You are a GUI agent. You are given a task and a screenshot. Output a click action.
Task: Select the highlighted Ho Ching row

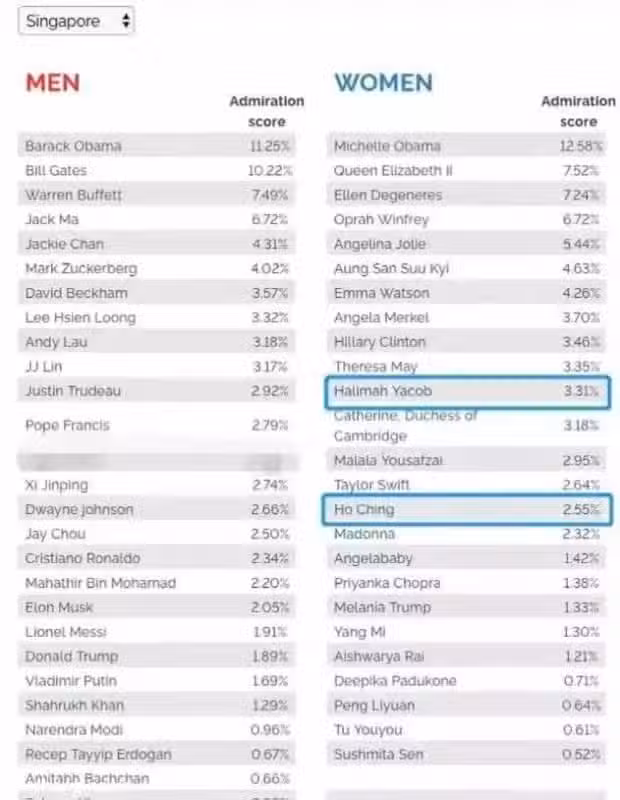(467, 510)
